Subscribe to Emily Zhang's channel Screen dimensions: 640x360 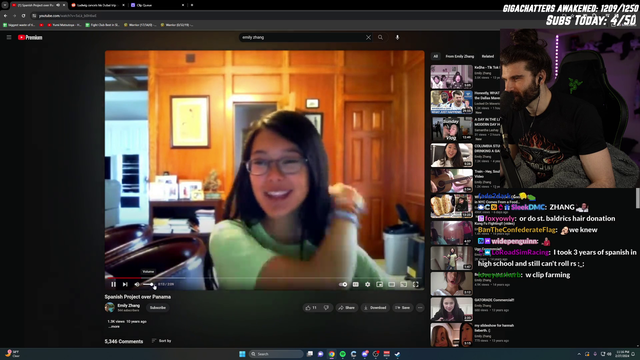(158, 307)
